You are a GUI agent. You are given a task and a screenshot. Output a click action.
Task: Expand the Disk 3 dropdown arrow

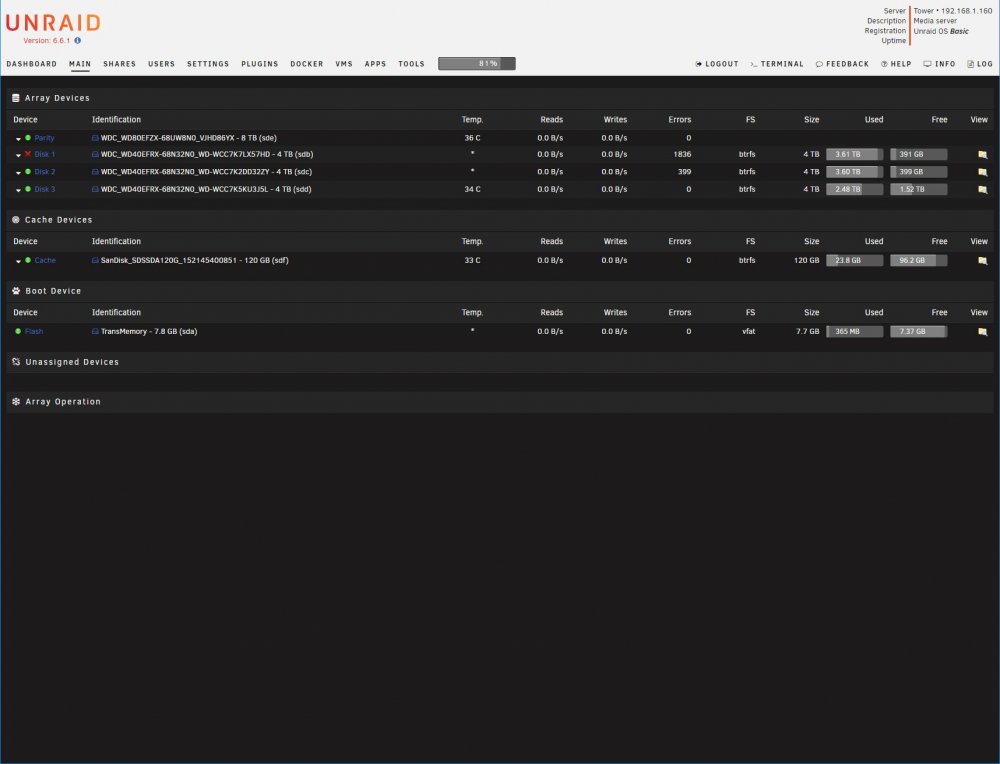point(18,189)
